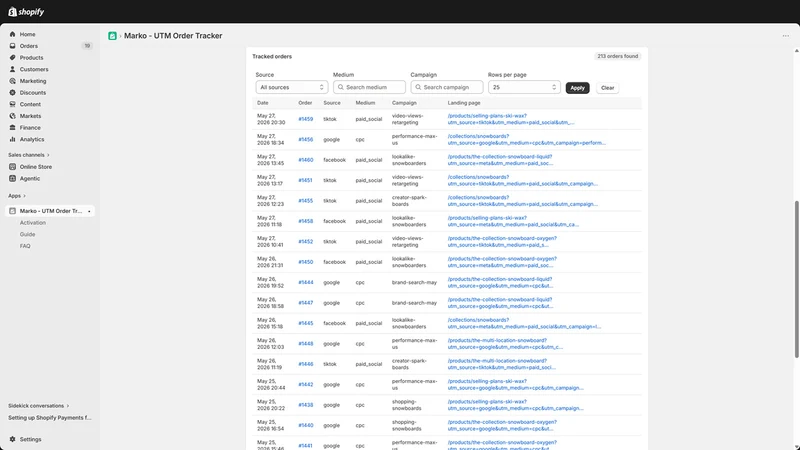Click the Agentic channel icon
This screenshot has width=800, height=450.
coord(12,179)
